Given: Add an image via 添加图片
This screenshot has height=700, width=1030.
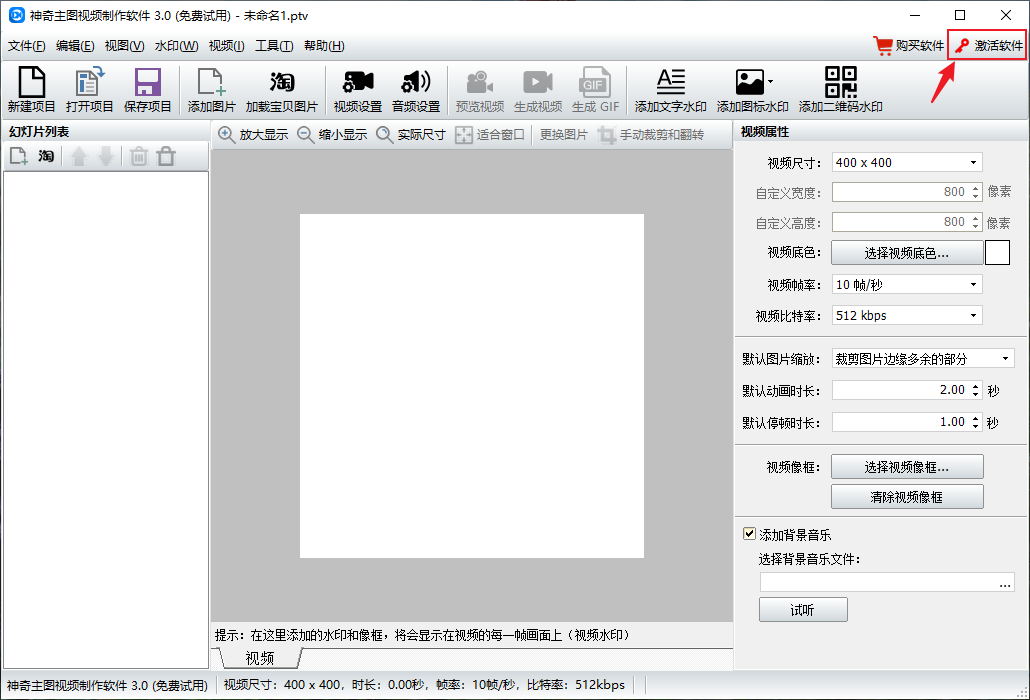Looking at the screenshot, I should coord(212,89).
